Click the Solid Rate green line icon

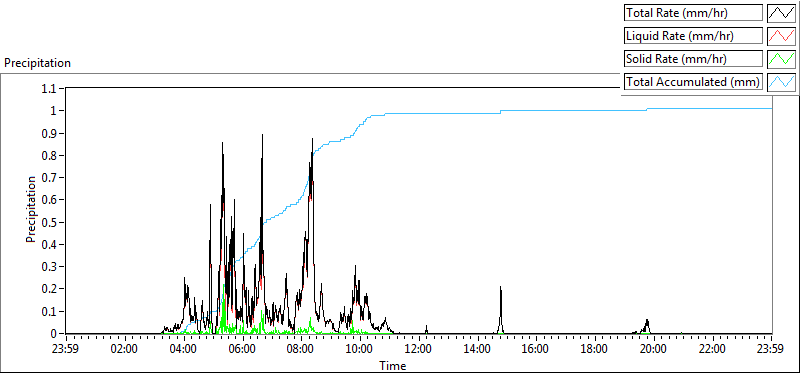782,59
